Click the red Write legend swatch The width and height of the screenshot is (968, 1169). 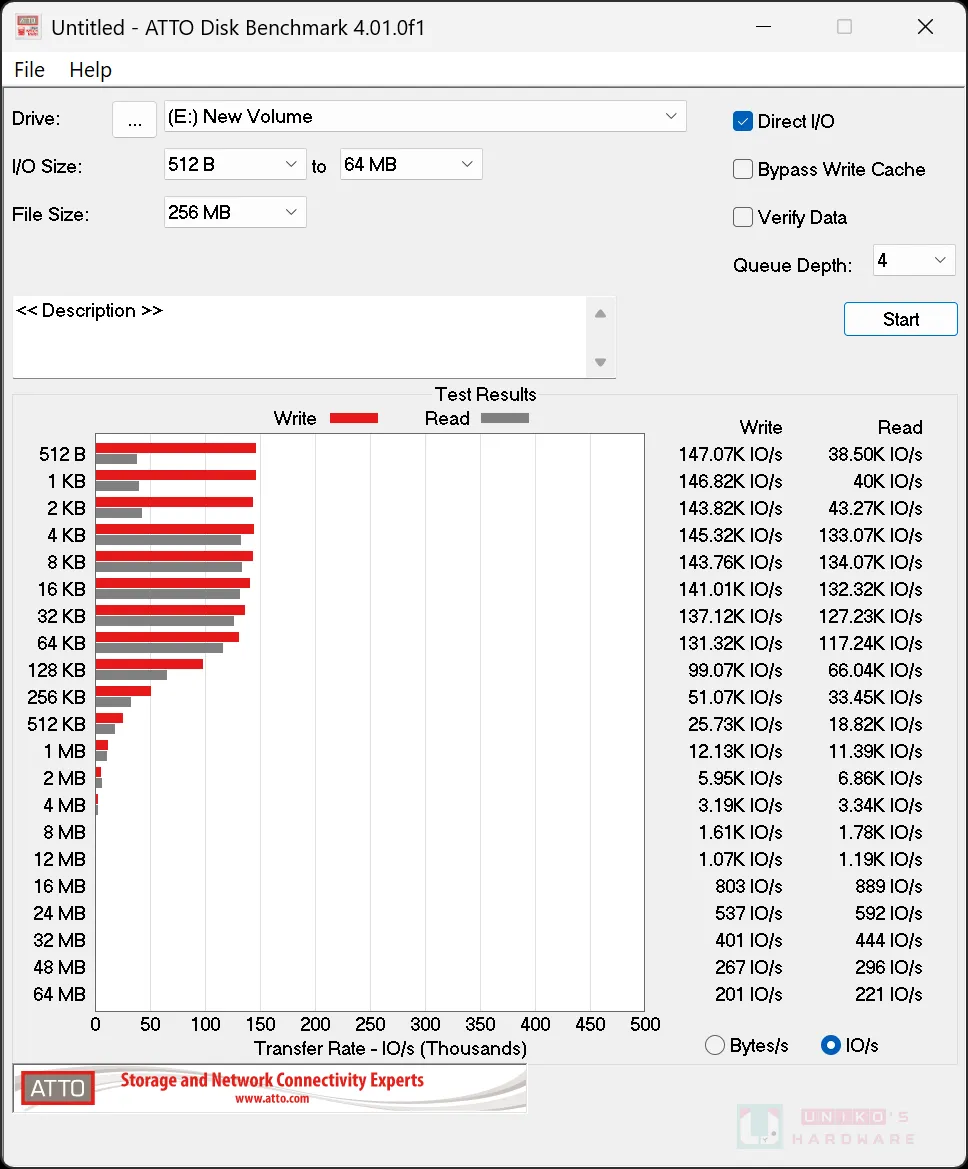click(353, 418)
